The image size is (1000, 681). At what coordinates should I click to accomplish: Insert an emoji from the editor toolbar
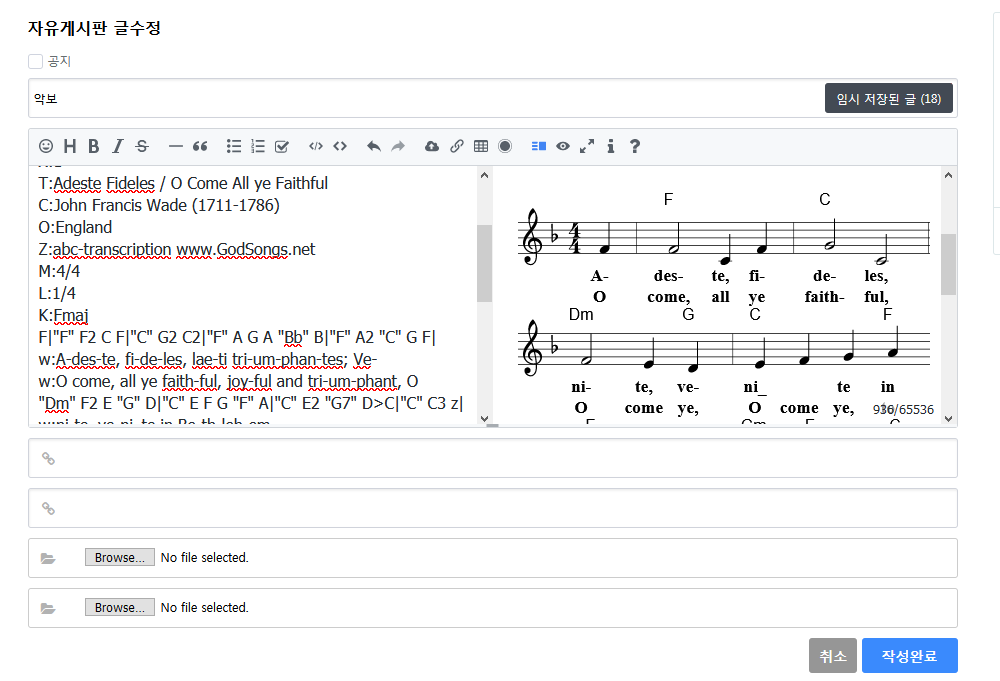tap(46, 146)
